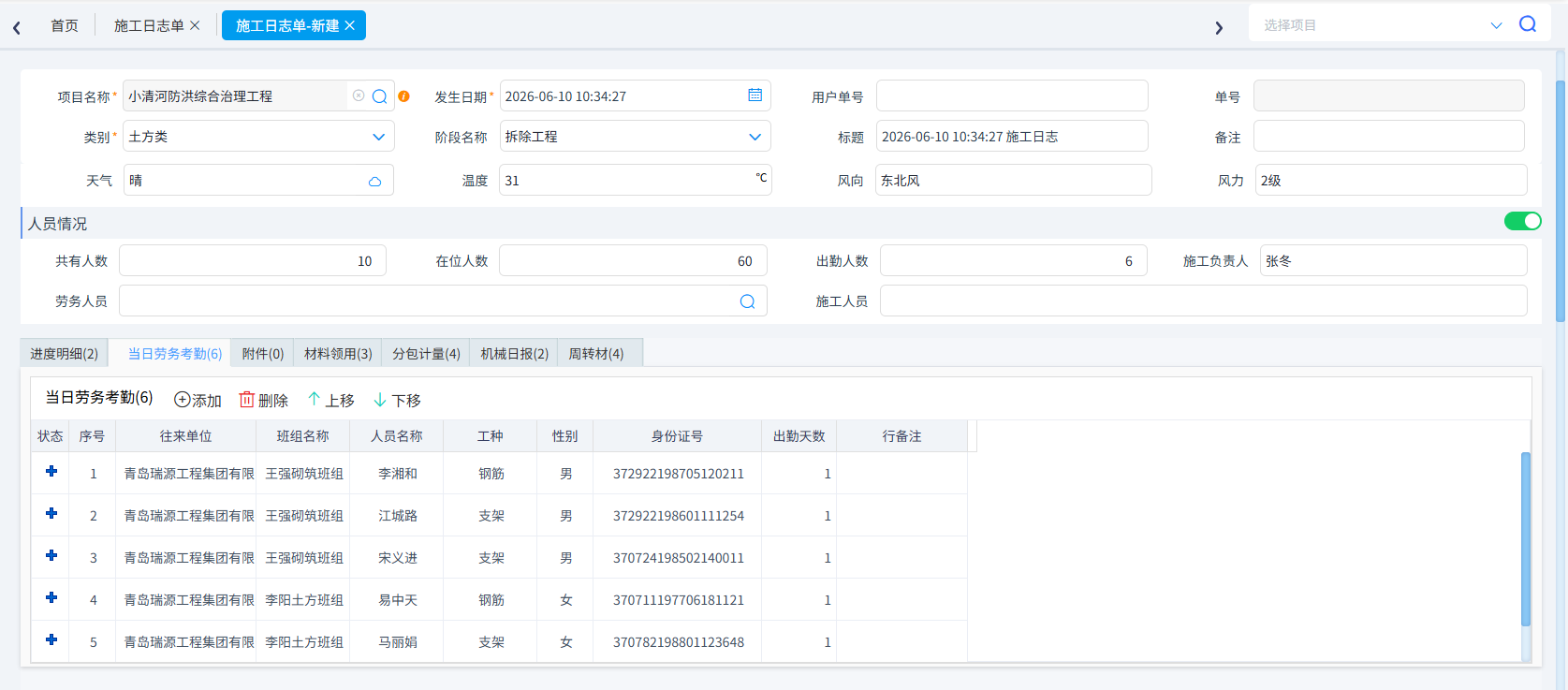Toggle the 人员情况 section switch
The image size is (1568, 690).
click(1522, 221)
